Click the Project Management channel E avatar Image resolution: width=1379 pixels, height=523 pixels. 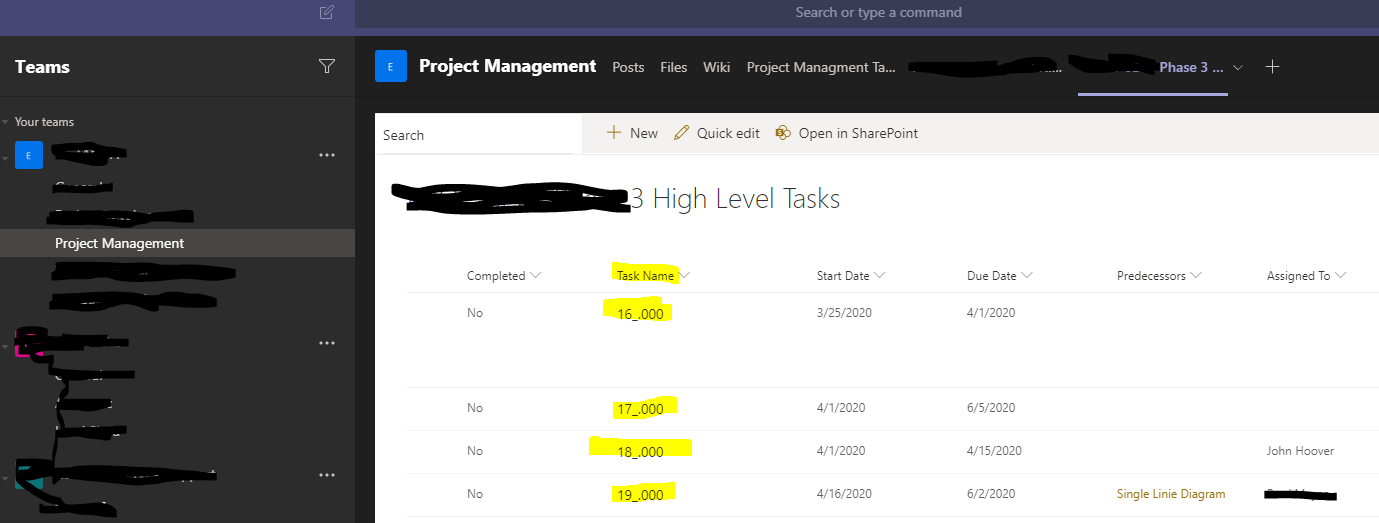pyautogui.click(x=391, y=67)
